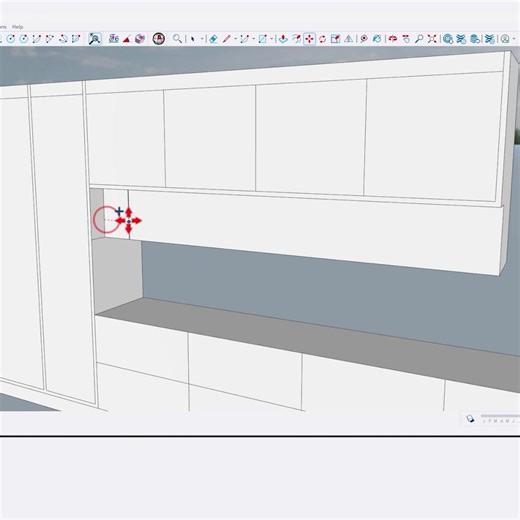
Task: Select the Zoom magnifier tool
Action: coord(419,39)
